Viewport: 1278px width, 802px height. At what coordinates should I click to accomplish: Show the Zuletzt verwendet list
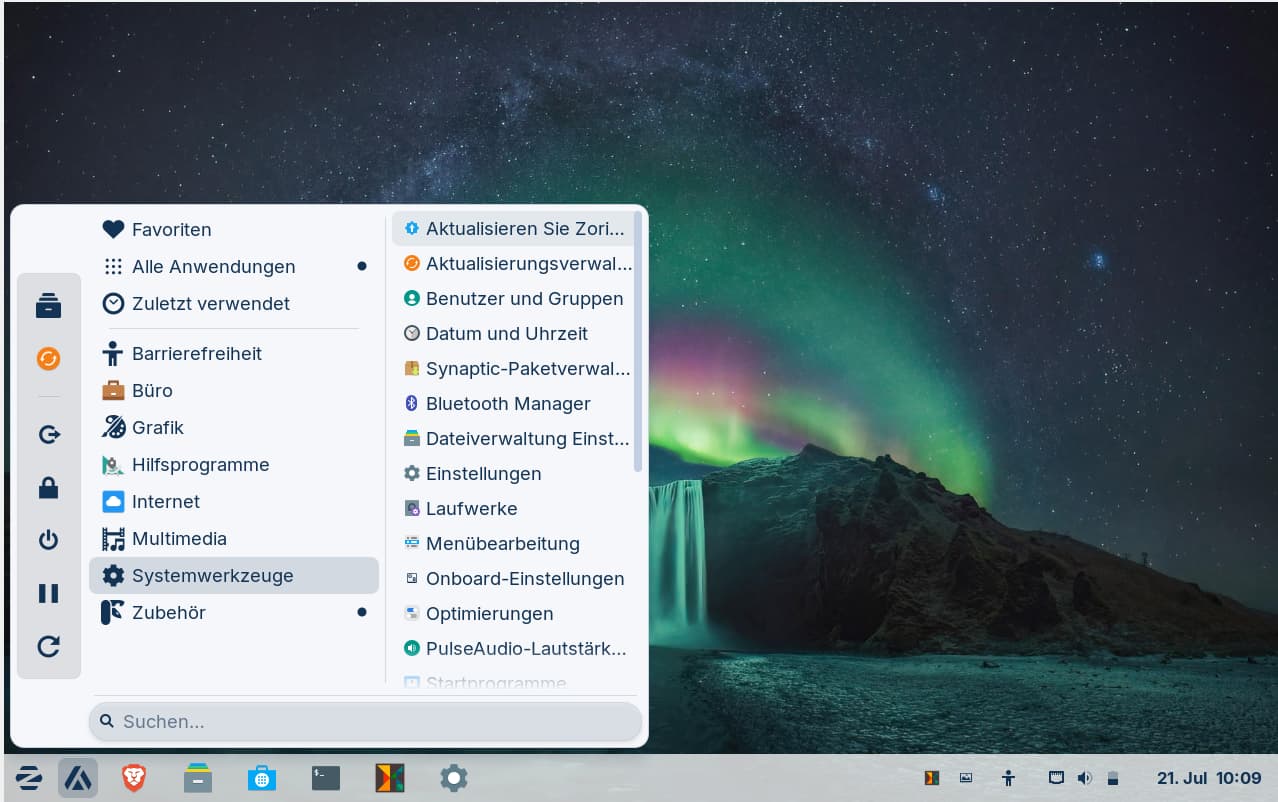coord(210,303)
